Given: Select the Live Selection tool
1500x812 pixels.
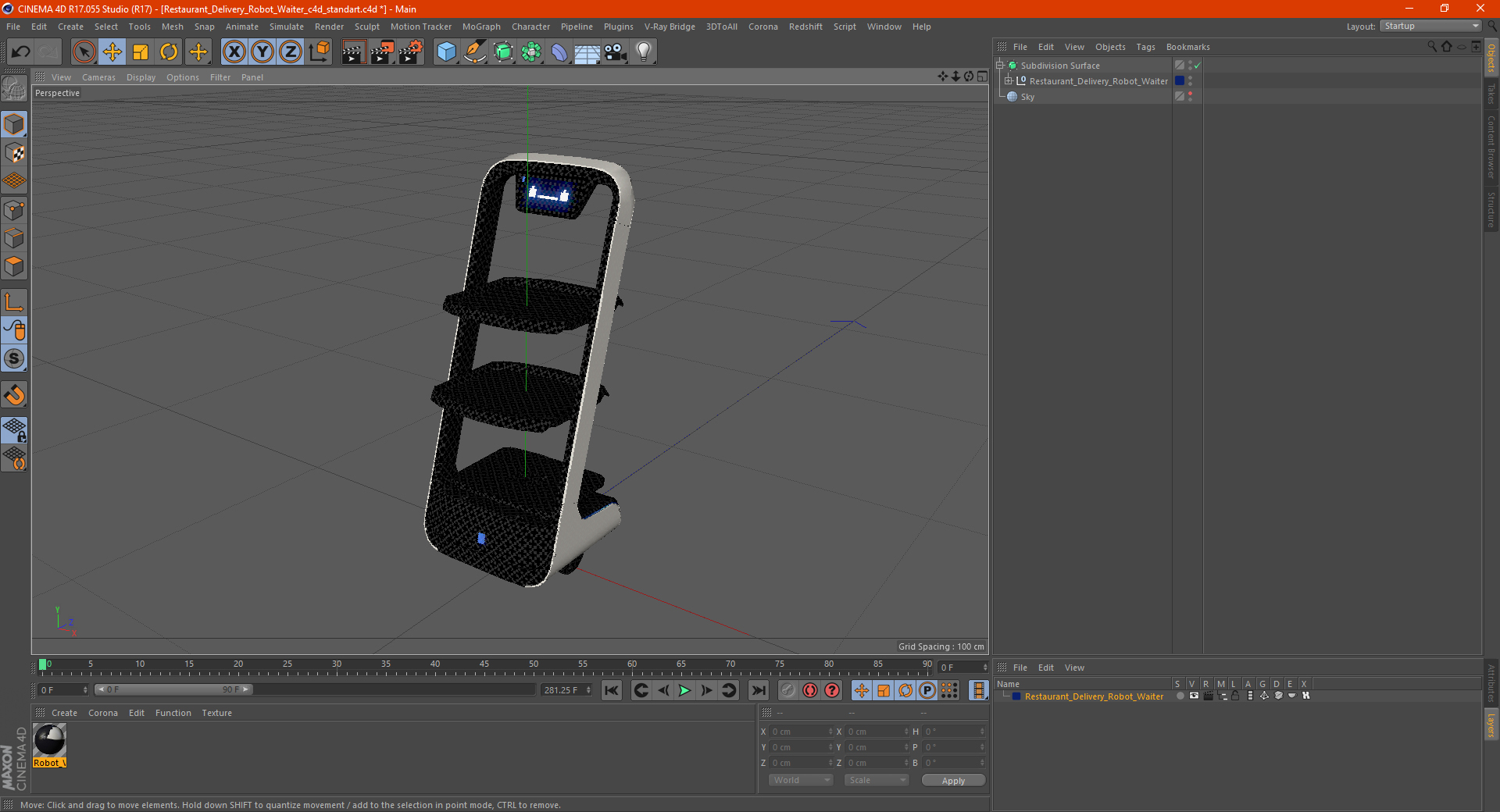Looking at the screenshot, I should click(84, 52).
